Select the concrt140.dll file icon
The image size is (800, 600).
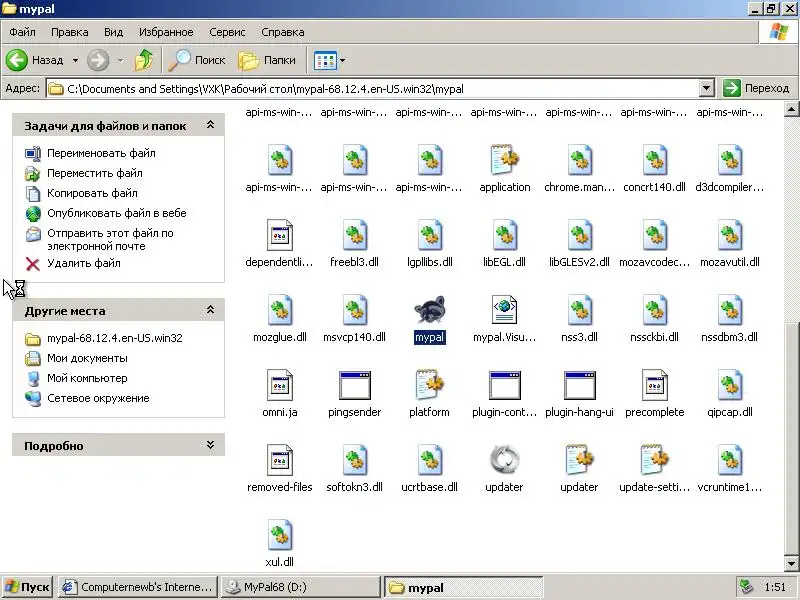[655, 160]
